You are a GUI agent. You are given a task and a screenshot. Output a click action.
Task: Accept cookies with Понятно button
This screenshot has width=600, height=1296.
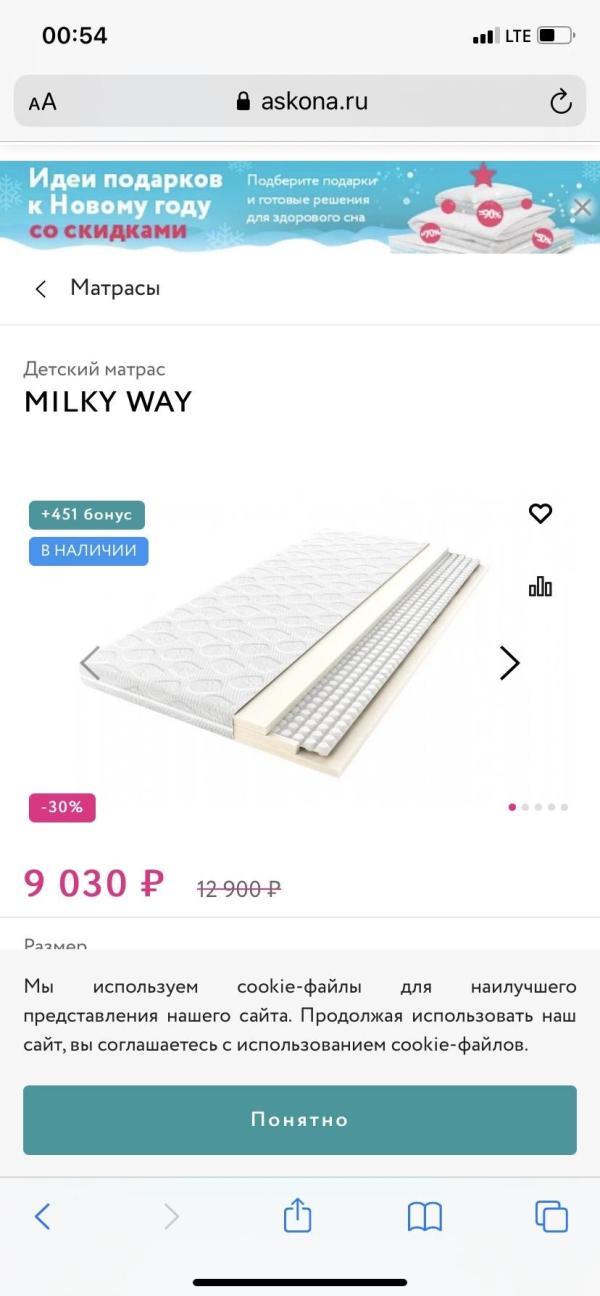point(300,1120)
